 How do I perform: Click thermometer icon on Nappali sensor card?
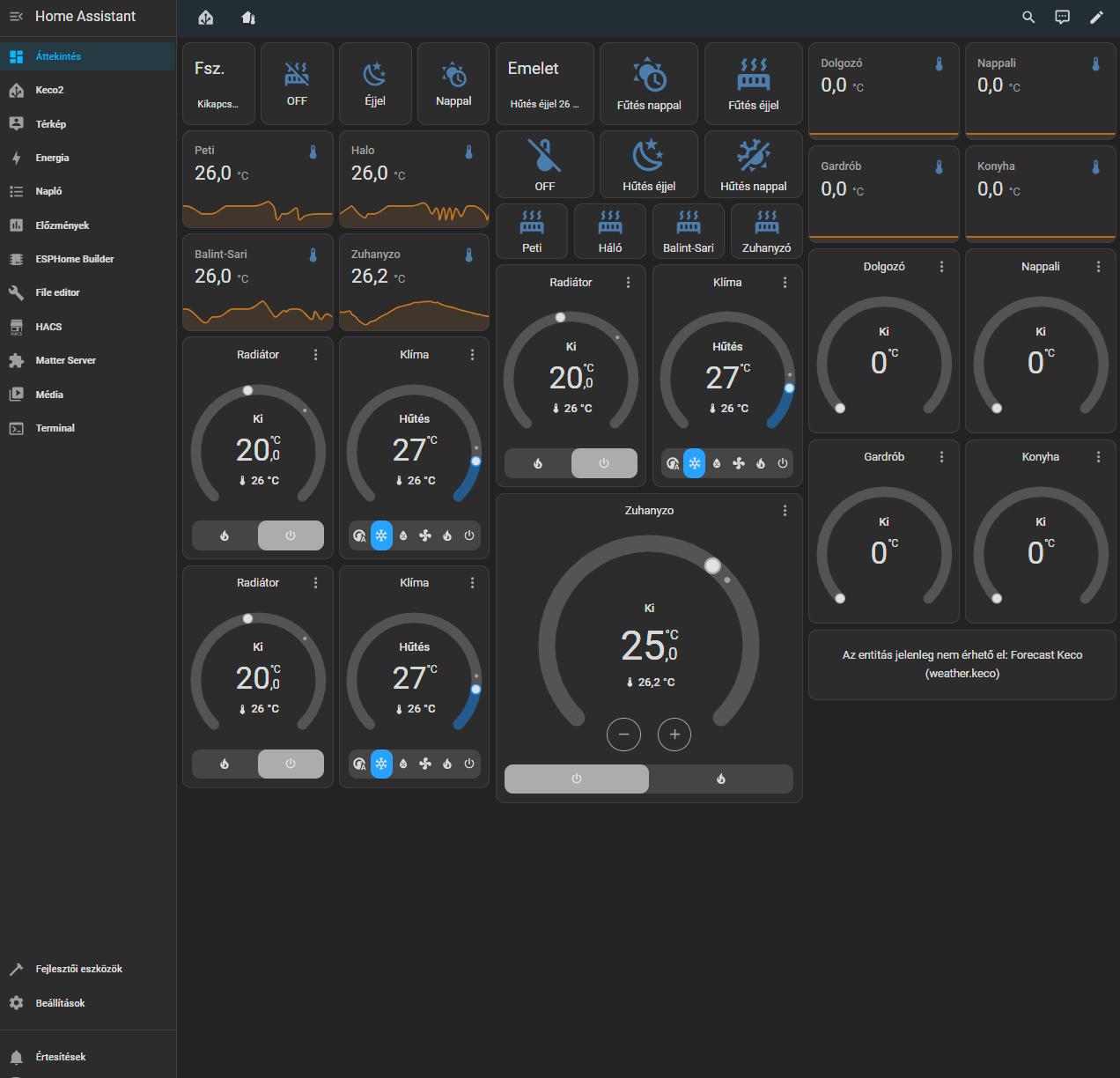(x=1096, y=63)
